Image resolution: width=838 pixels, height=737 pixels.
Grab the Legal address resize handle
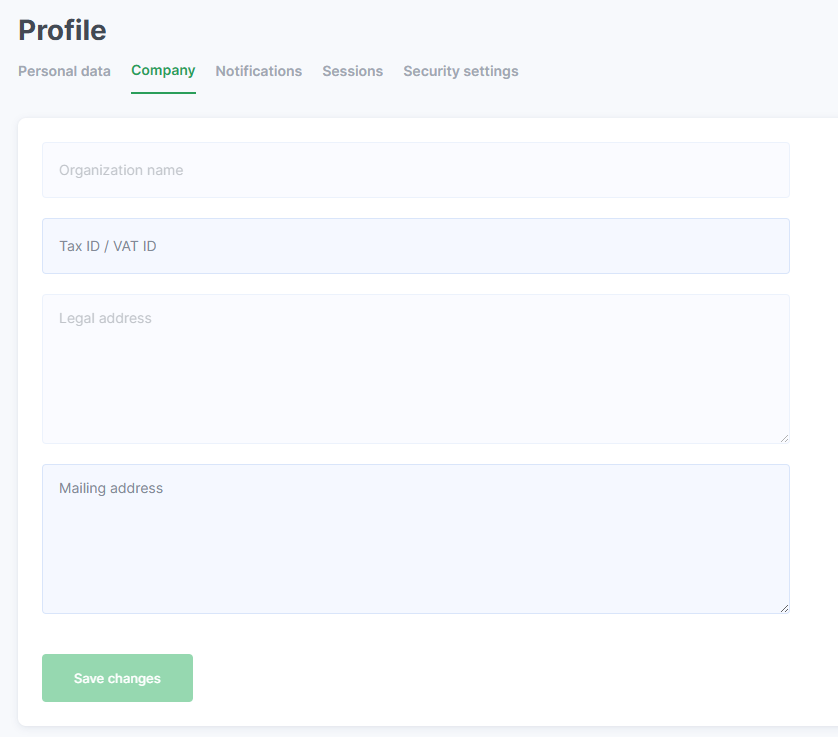[x=784, y=438]
